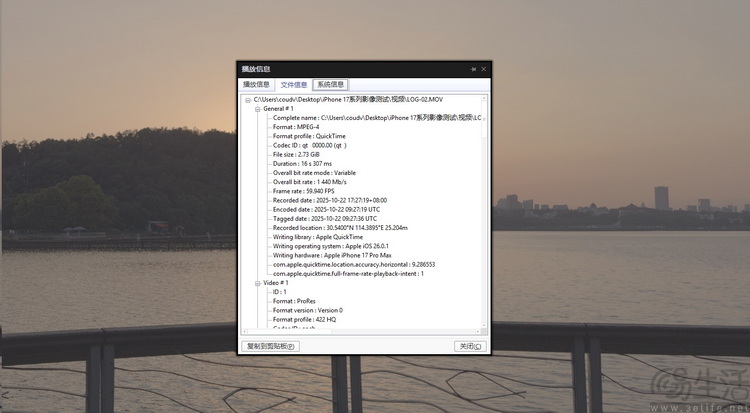Image resolution: width=750 pixels, height=413 pixels.
Task: Click the 复制到剪贴板 button
Action: (270, 346)
